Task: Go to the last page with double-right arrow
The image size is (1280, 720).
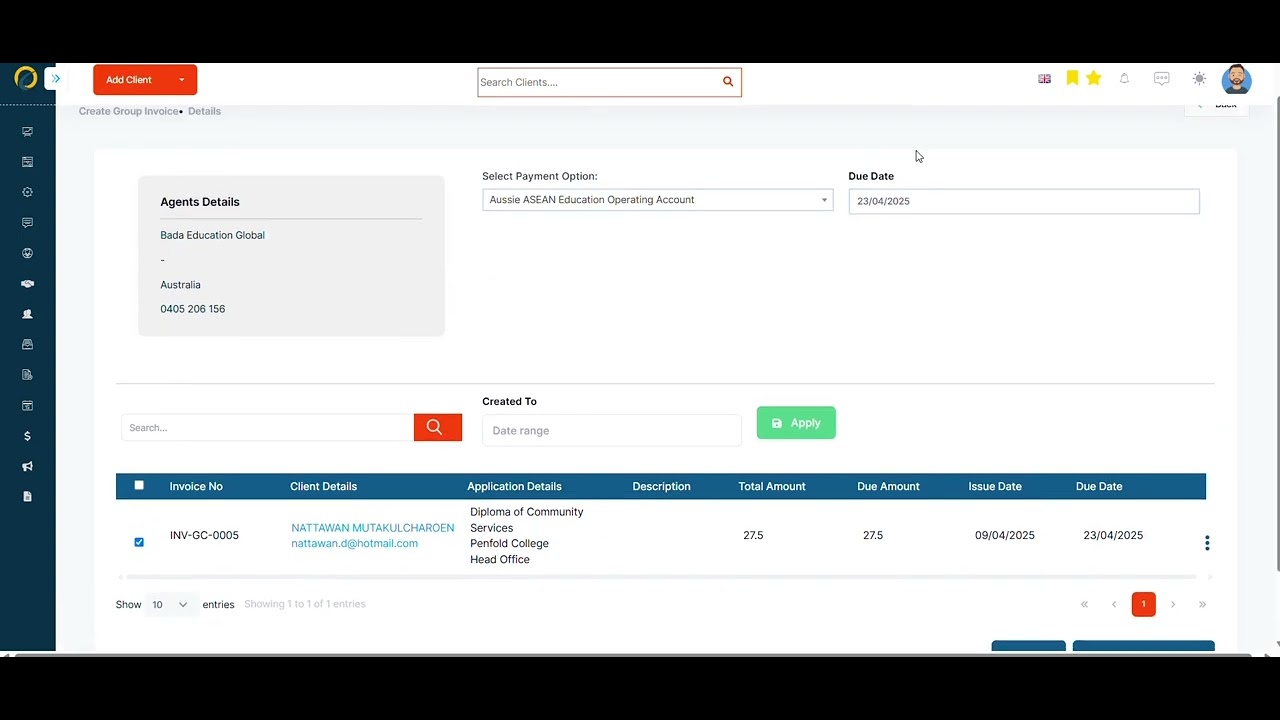Action: (1202, 604)
